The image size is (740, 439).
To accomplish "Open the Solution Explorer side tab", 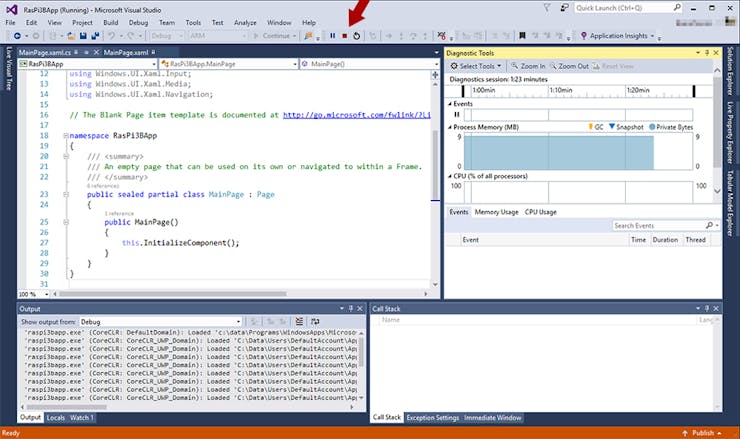I will 730,71.
